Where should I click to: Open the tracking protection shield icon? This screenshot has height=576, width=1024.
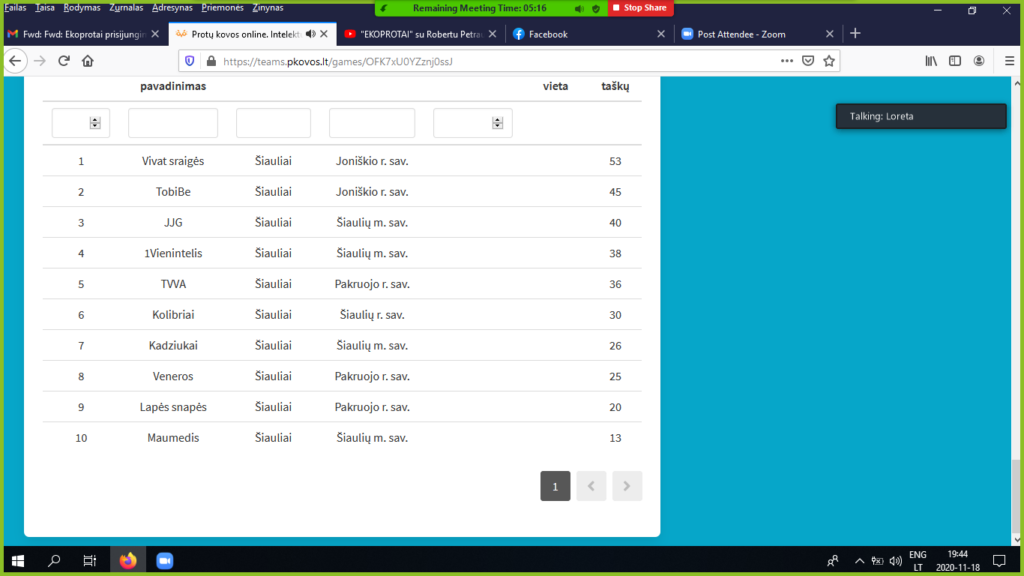pyautogui.click(x=190, y=61)
